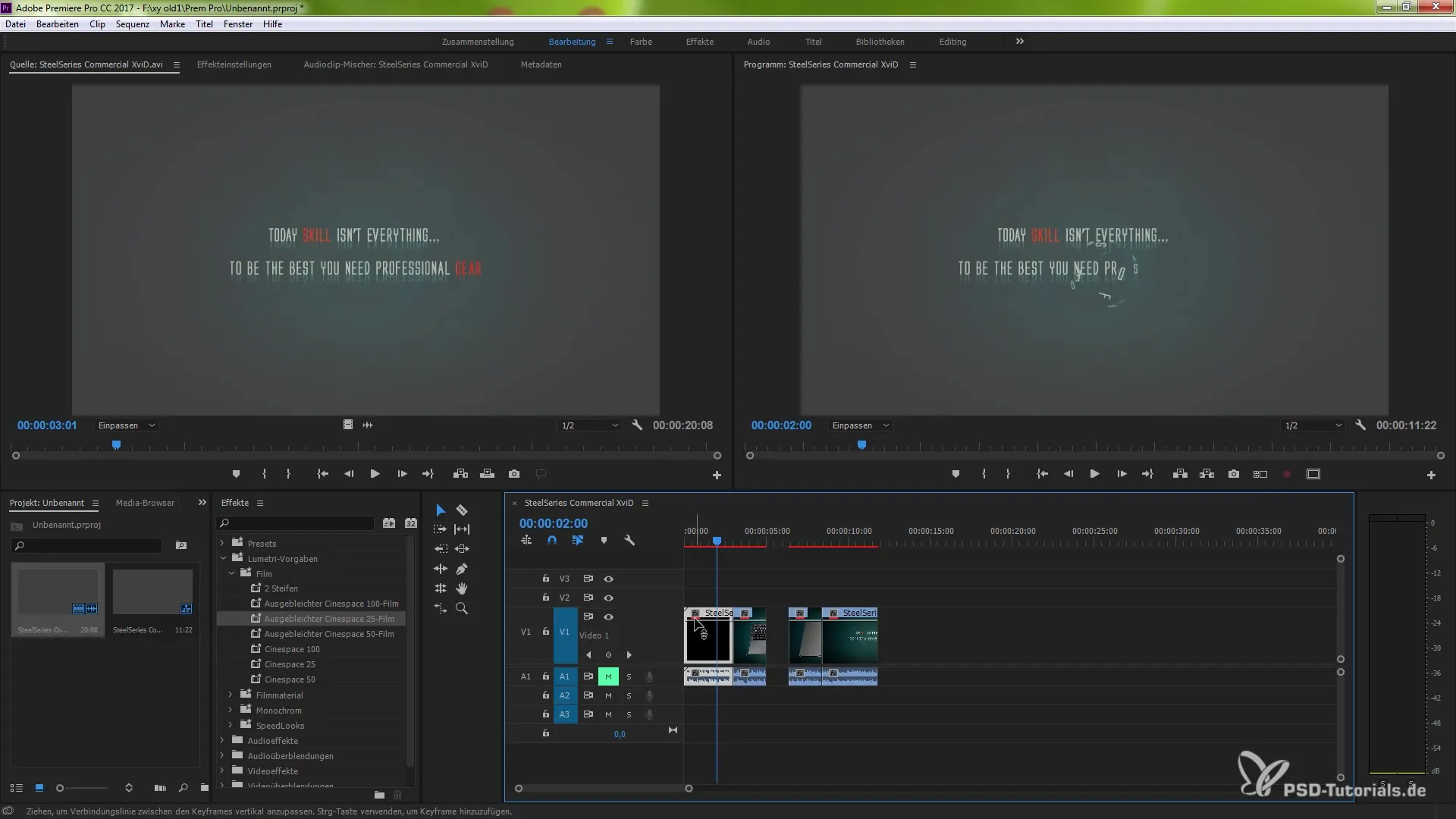Select the Track Select Forward tool

(441, 529)
